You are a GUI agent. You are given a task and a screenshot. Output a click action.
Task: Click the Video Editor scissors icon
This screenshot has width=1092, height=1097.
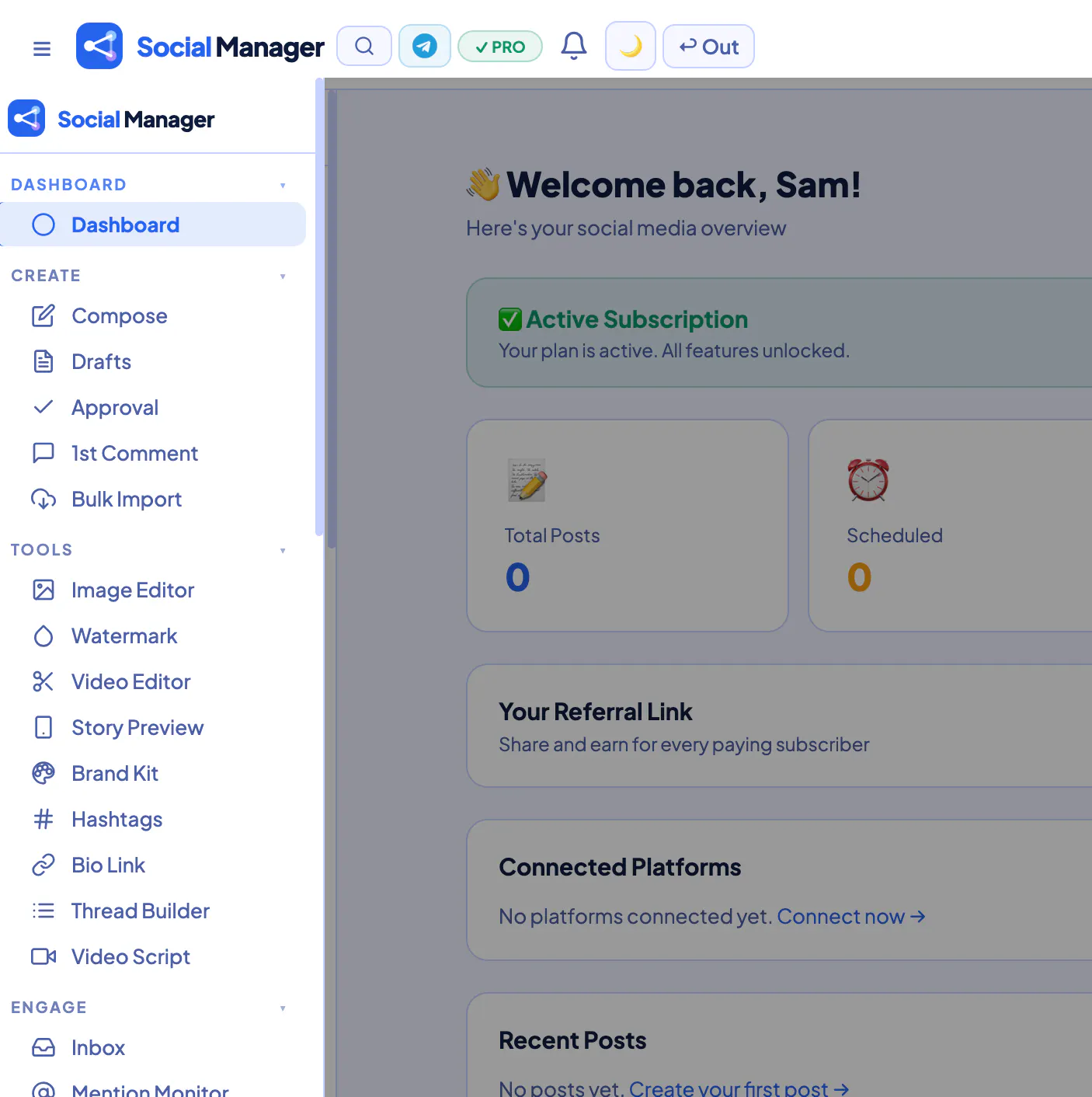tap(43, 681)
